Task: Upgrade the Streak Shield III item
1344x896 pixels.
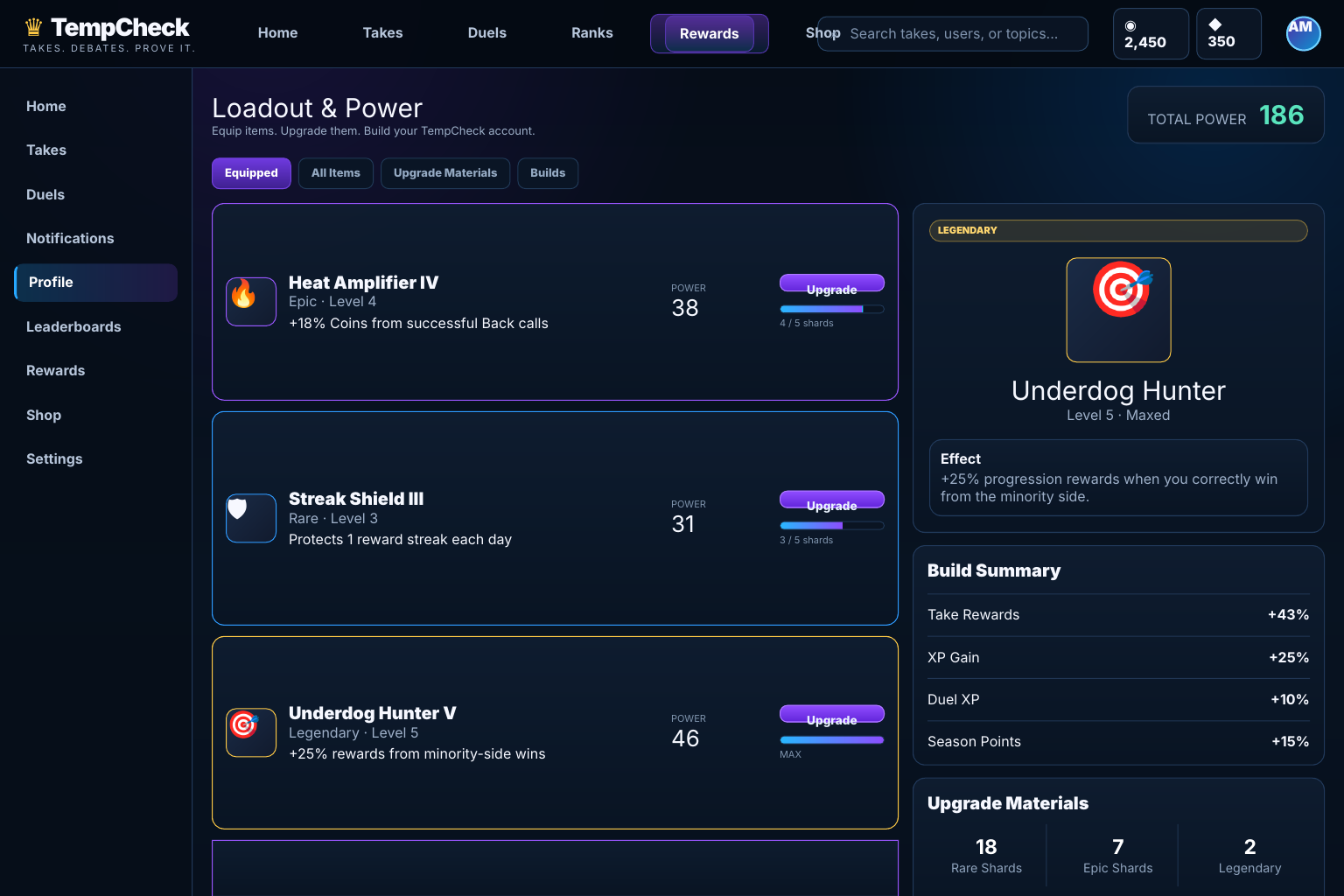Action: point(832,500)
